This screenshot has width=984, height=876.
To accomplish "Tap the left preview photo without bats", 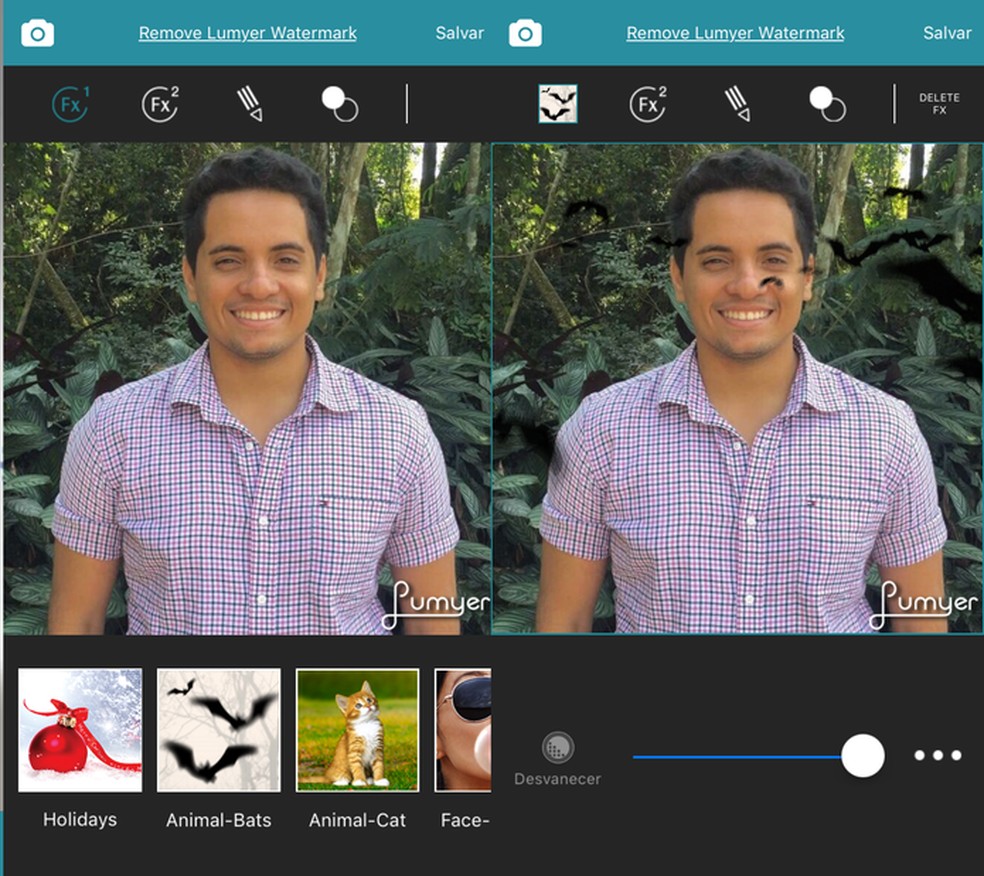I will (x=247, y=388).
